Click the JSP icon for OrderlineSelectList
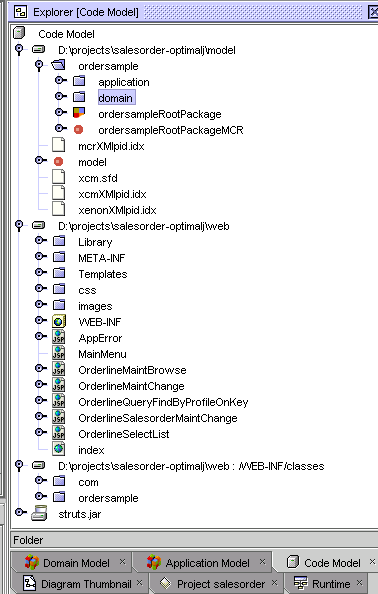The image size is (378, 594). (x=59, y=433)
